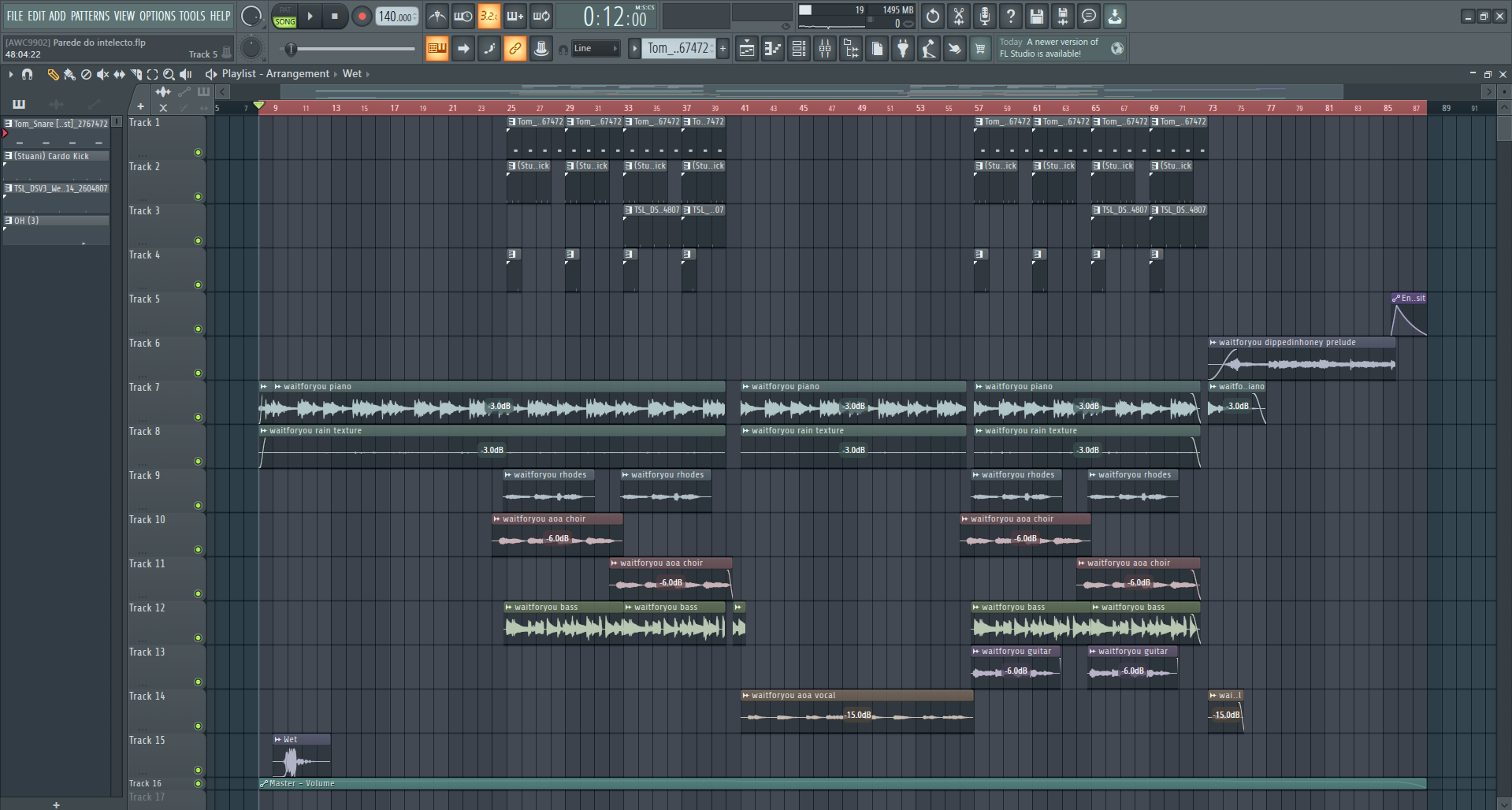Click the arrow left of pattern selector
This screenshot has width=1512, height=810.
click(634, 49)
